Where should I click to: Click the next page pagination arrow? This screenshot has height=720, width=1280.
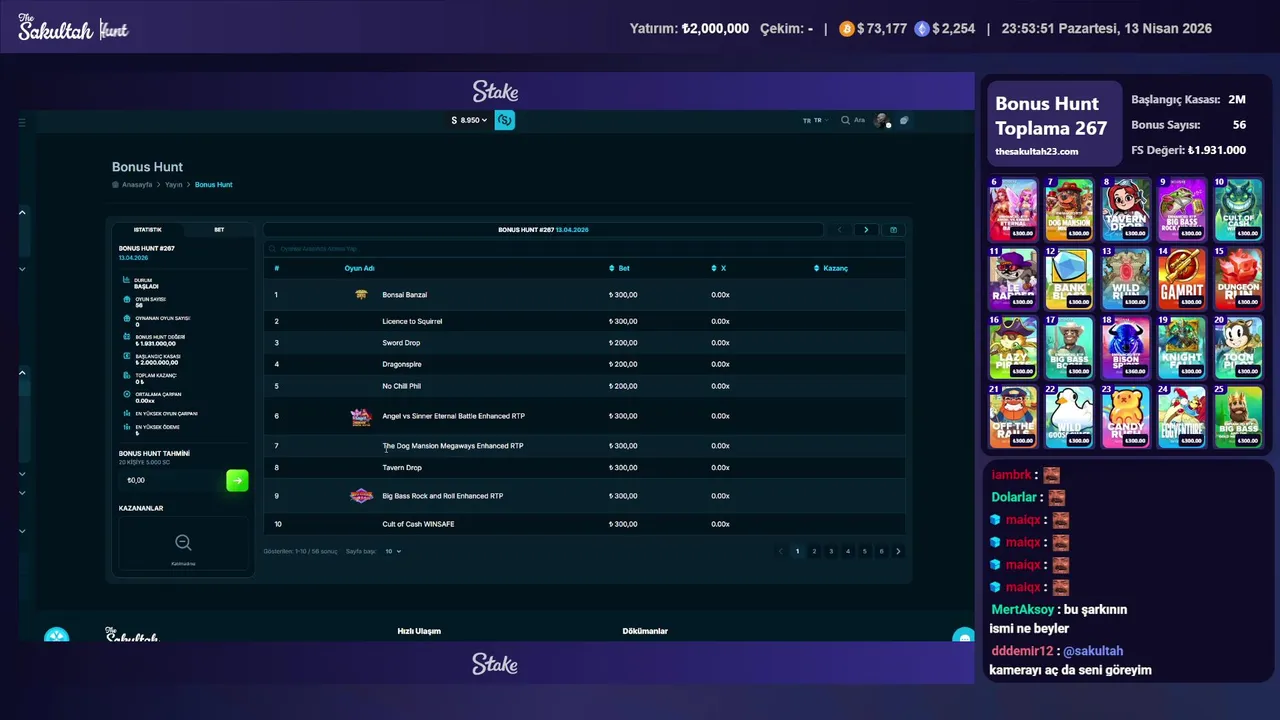click(x=898, y=551)
